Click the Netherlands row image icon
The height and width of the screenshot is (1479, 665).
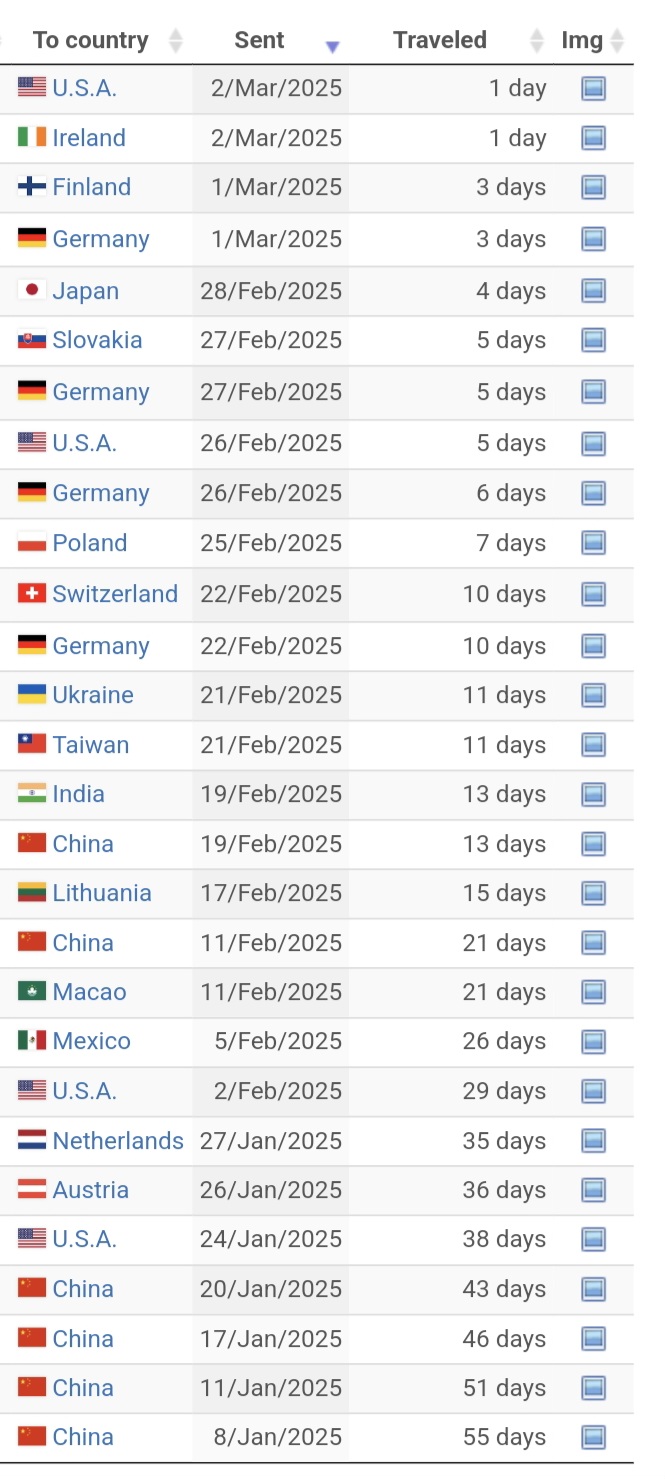[593, 1141]
